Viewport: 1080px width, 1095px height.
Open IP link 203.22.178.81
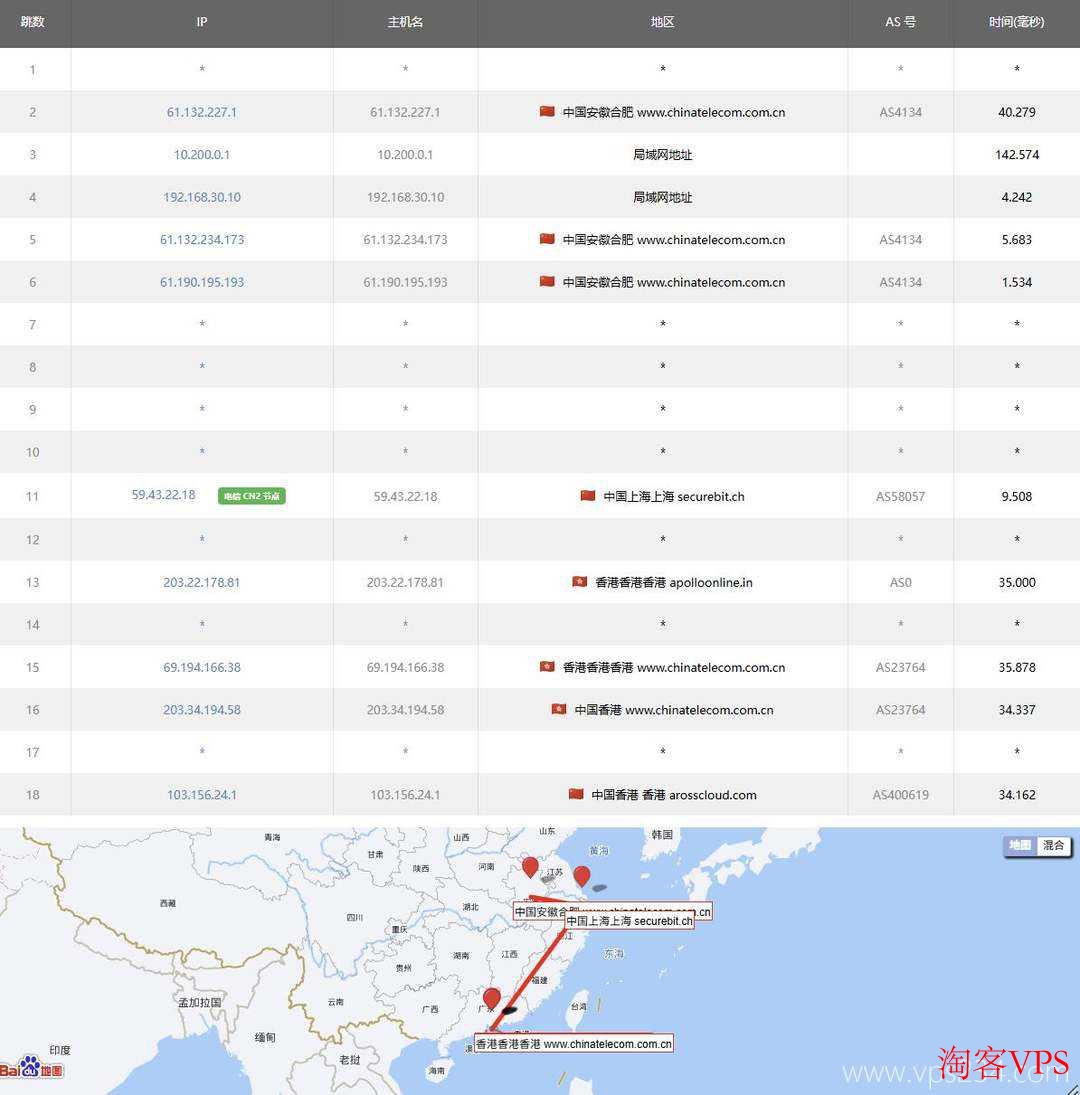[202, 582]
